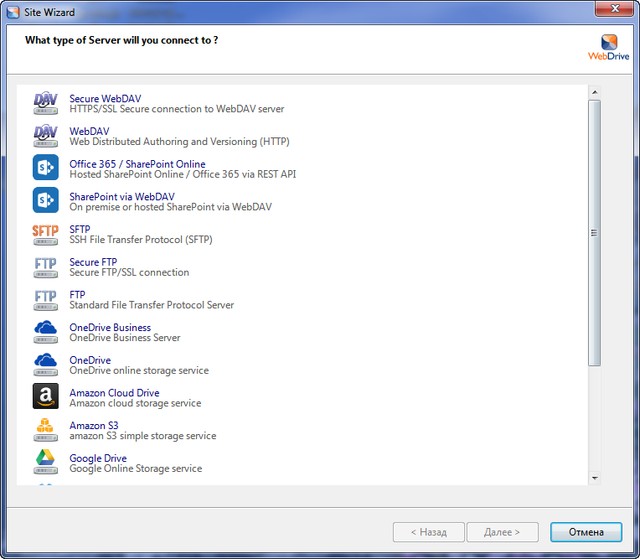Click the scrollbar down arrow
This screenshot has height=559, width=640.
pos(594,478)
